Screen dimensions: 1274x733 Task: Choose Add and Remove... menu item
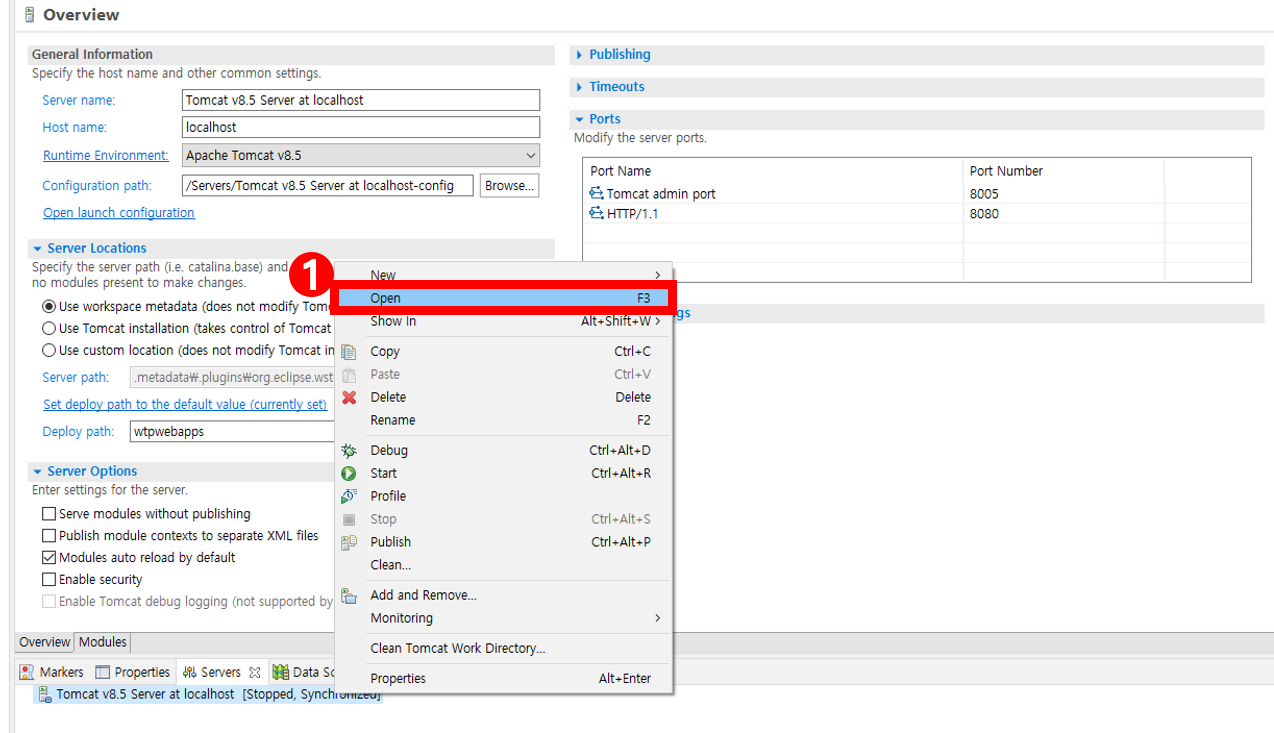point(503,595)
